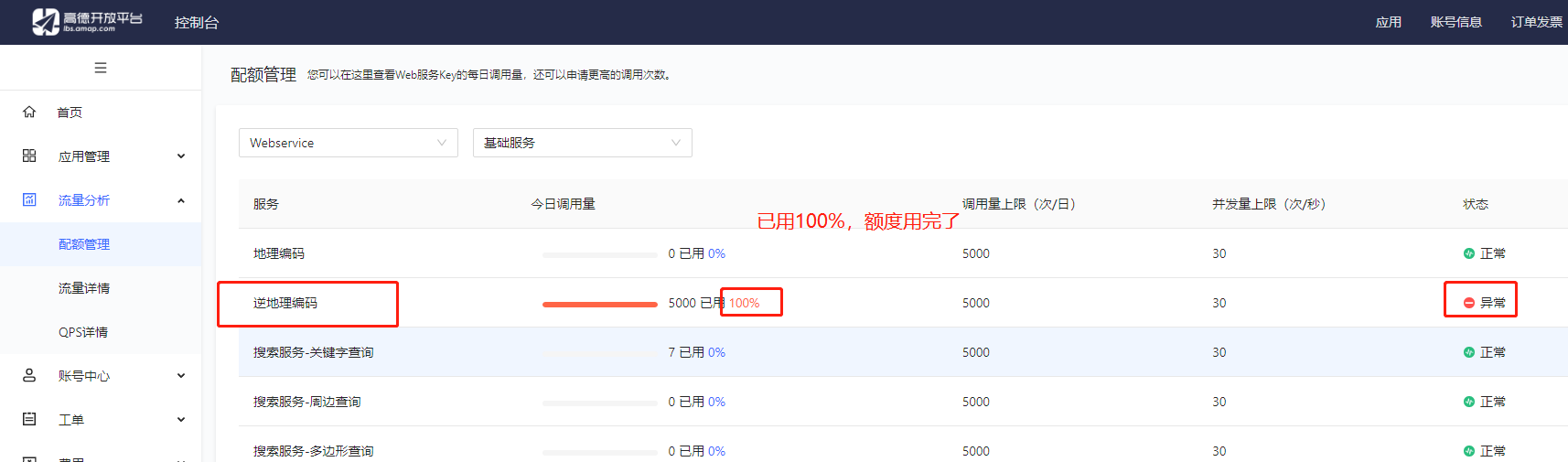
Task: Click green status icon in 搜索服务-周边查询 row
Action: pos(1469,402)
